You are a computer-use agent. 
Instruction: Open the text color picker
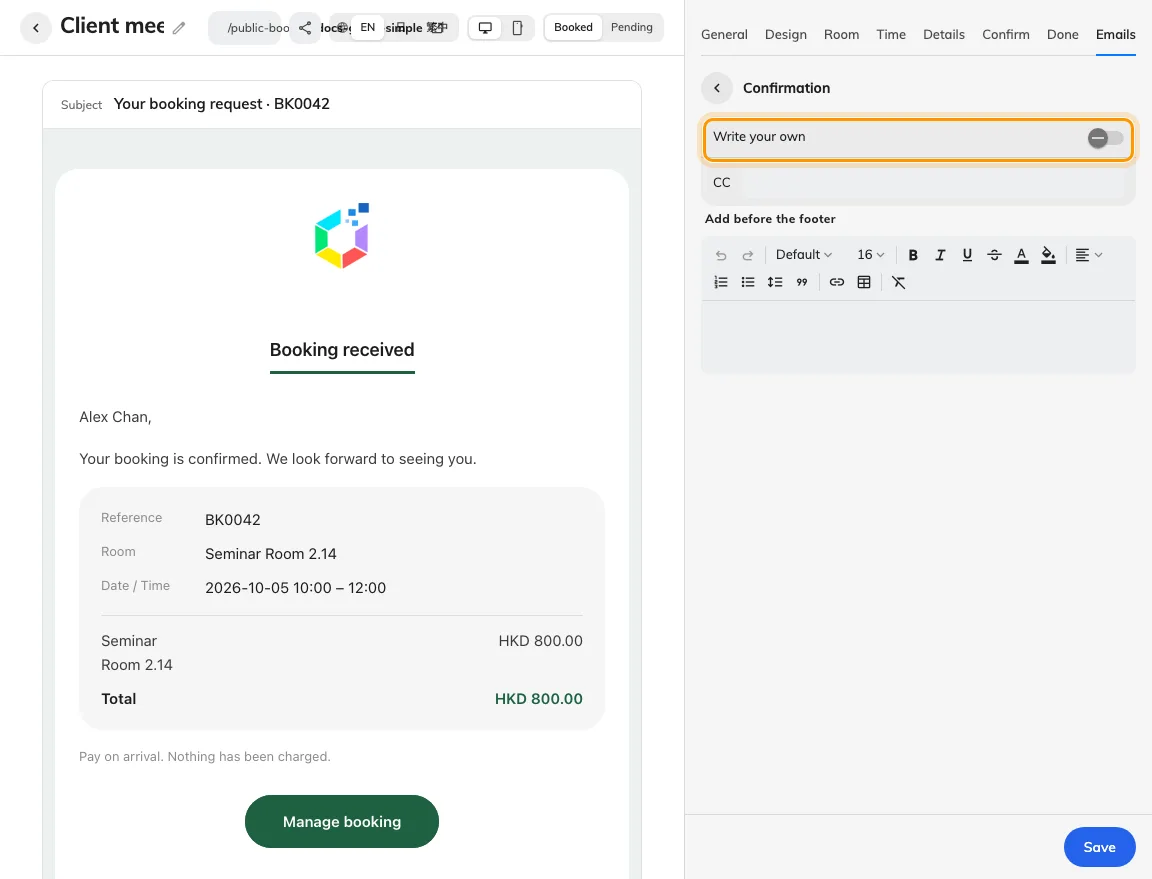tap(1021, 255)
